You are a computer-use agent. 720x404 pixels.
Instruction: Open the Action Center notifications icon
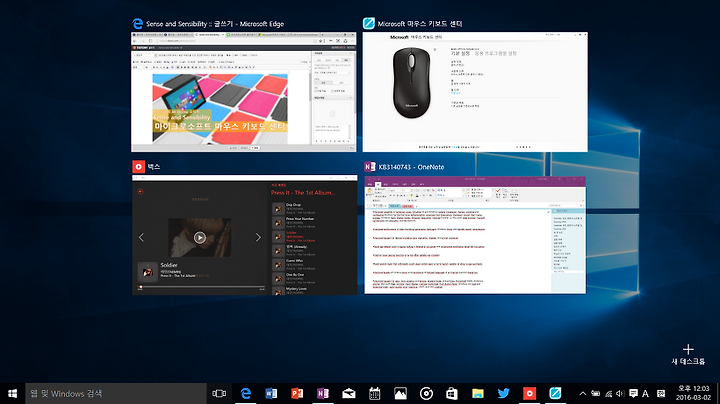click(633, 393)
